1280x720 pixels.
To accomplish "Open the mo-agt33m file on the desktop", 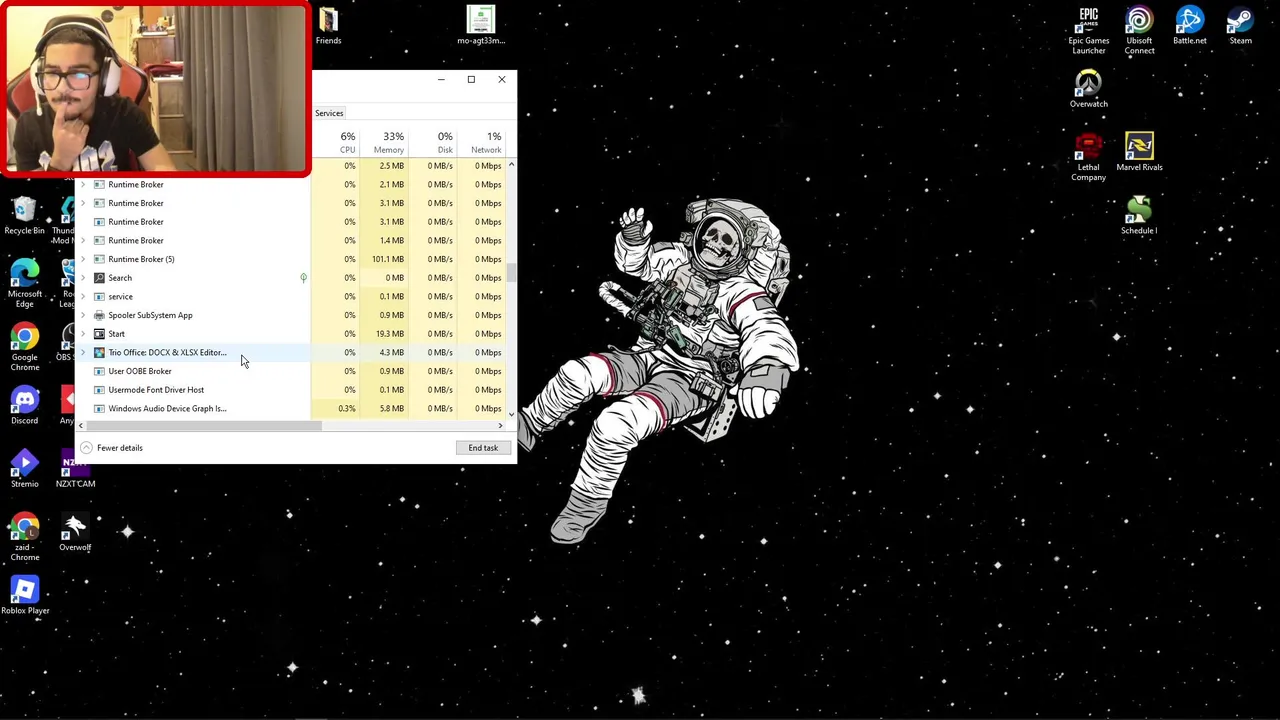I will tap(481, 26).
